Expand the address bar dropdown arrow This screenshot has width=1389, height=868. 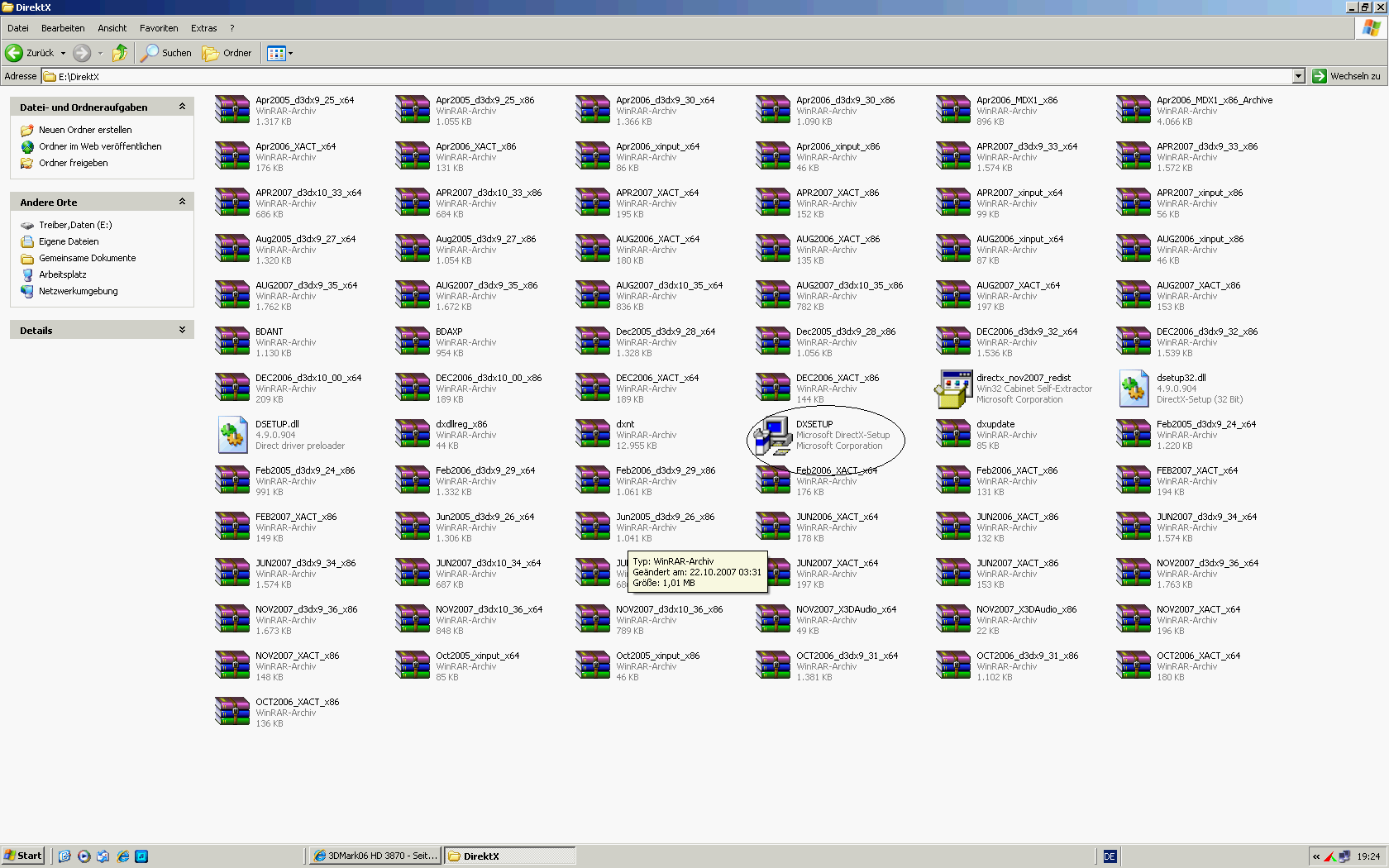1298,76
